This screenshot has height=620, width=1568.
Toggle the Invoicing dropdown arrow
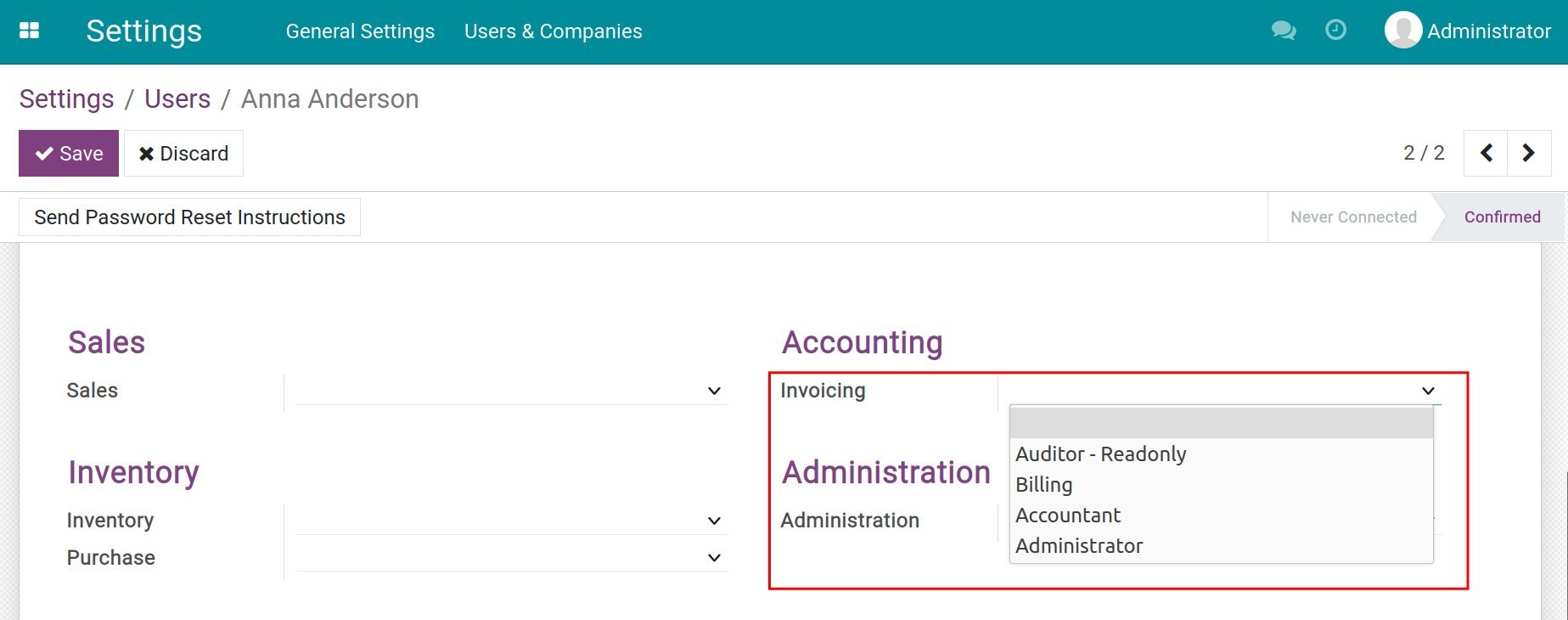click(1428, 391)
